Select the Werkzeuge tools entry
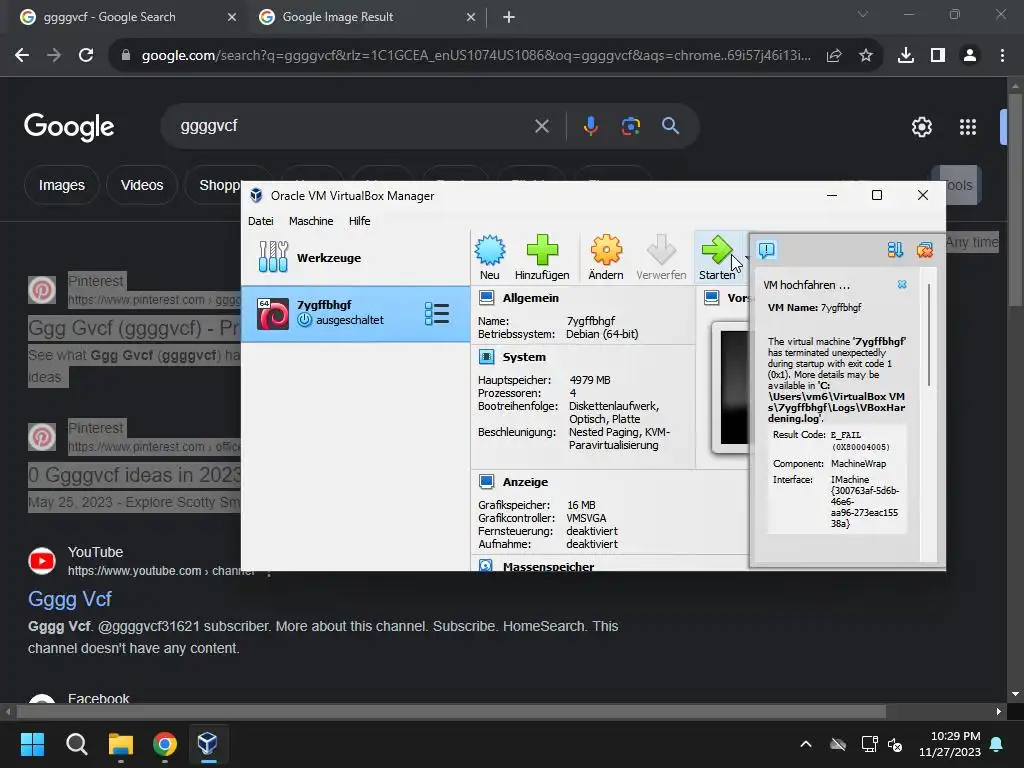 (x=355, y=258)
